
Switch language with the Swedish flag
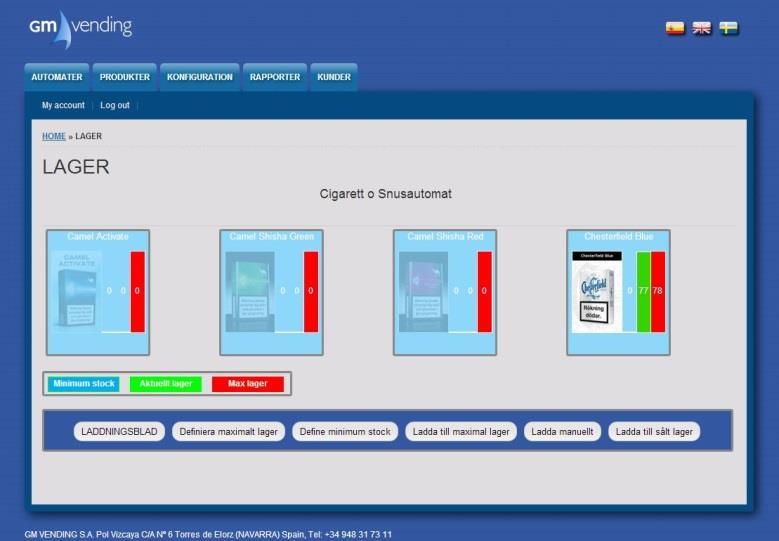click(x=729, y=28)
